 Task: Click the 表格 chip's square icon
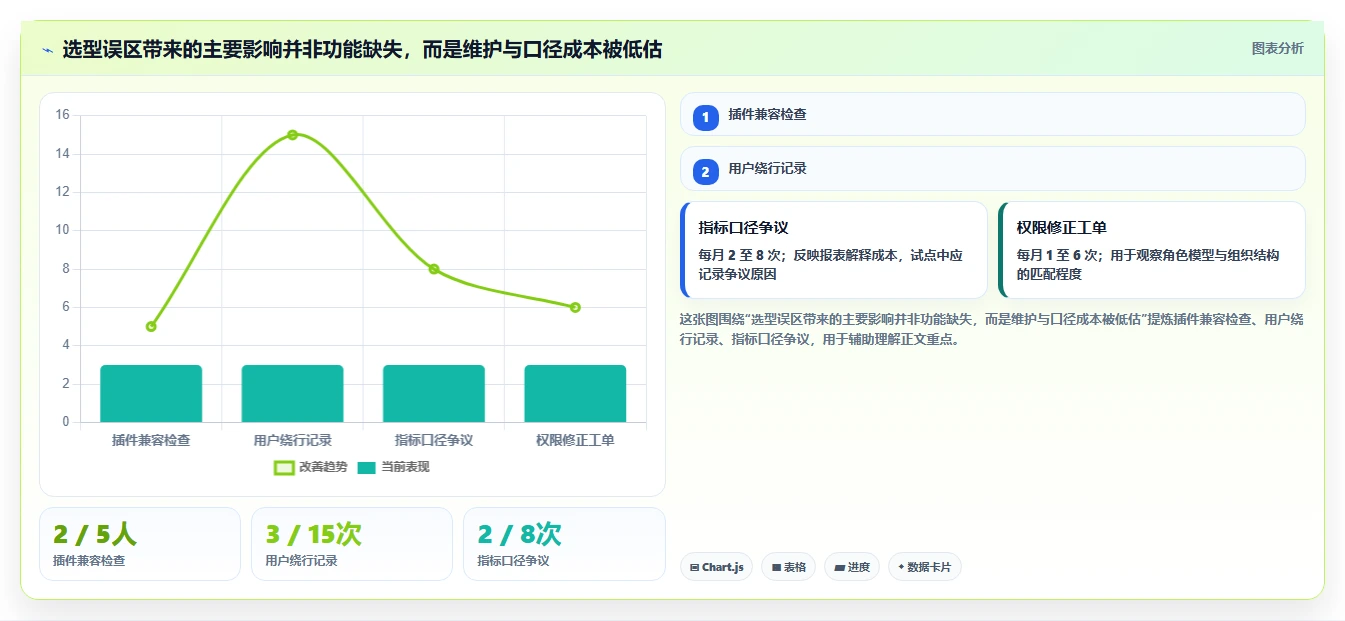776,567
